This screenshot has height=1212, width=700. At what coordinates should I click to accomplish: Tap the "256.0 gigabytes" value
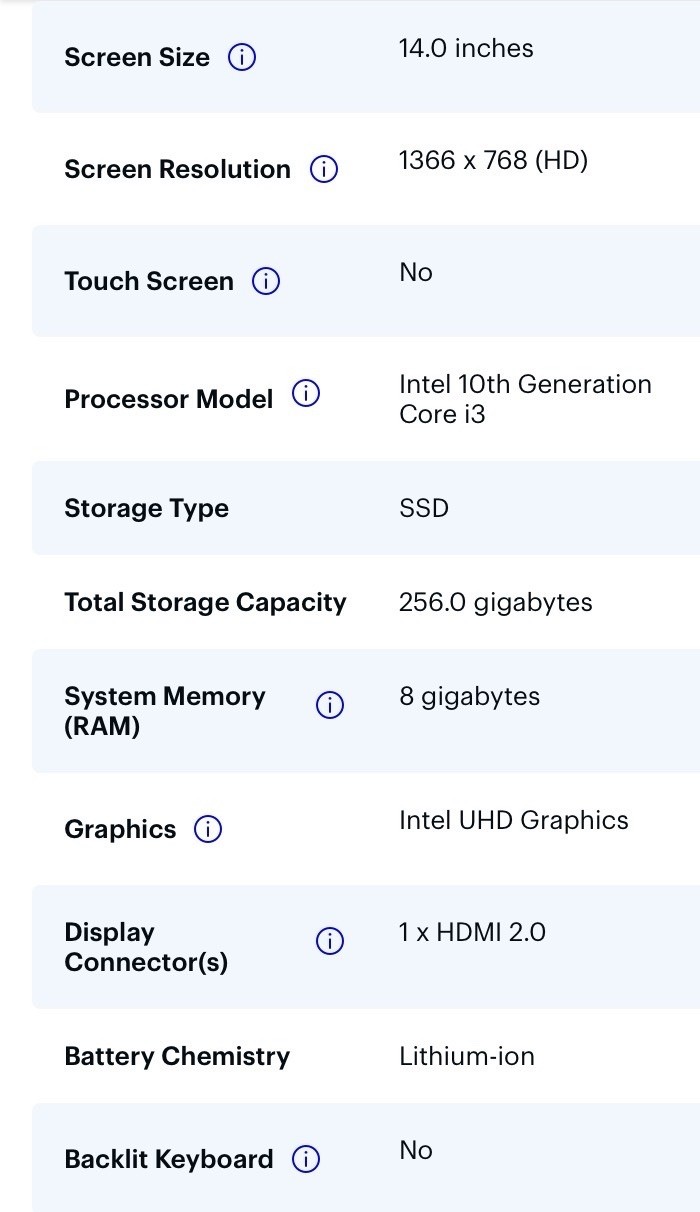496,603
